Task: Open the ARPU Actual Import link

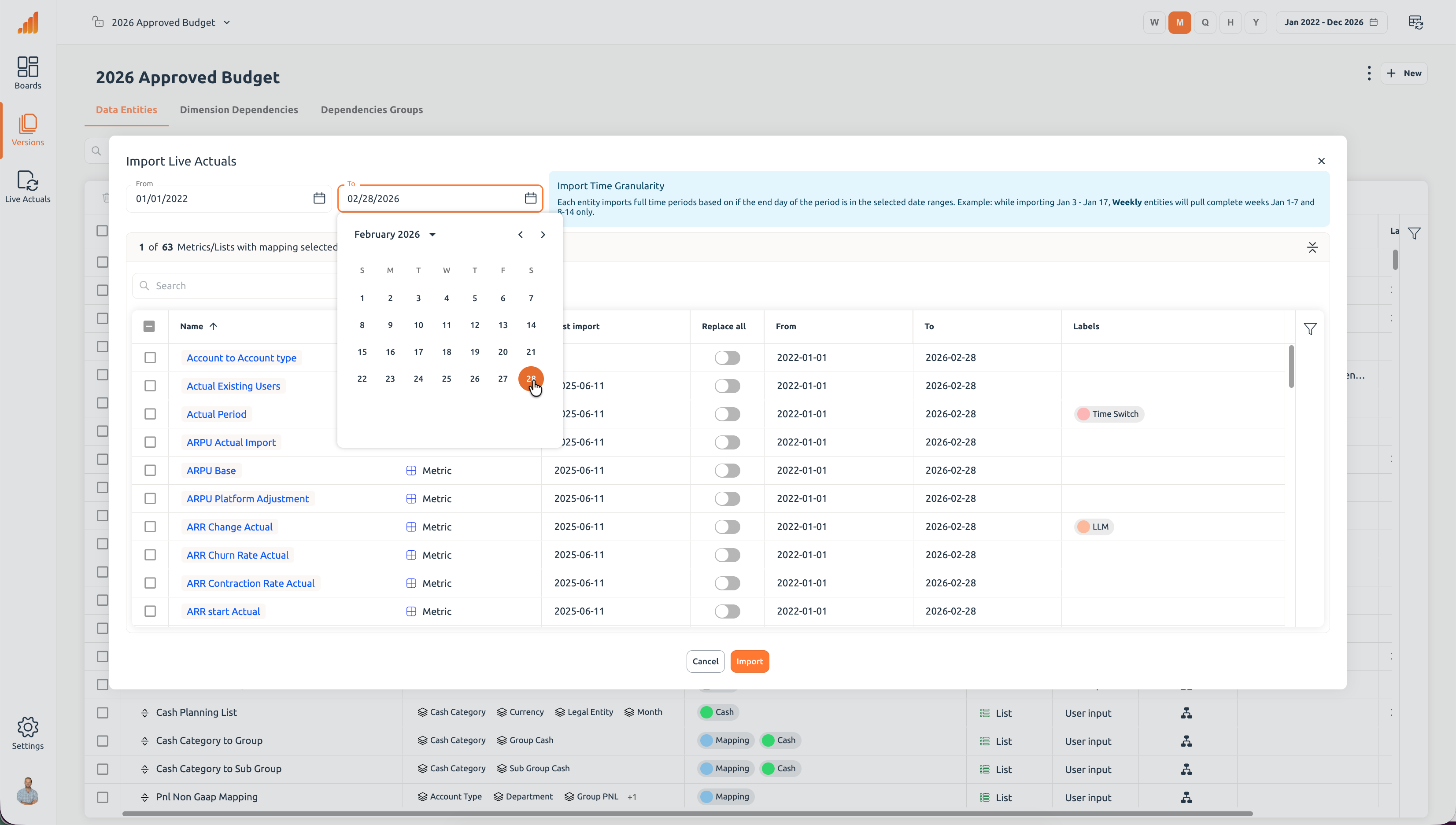Action: click(231, 442)
